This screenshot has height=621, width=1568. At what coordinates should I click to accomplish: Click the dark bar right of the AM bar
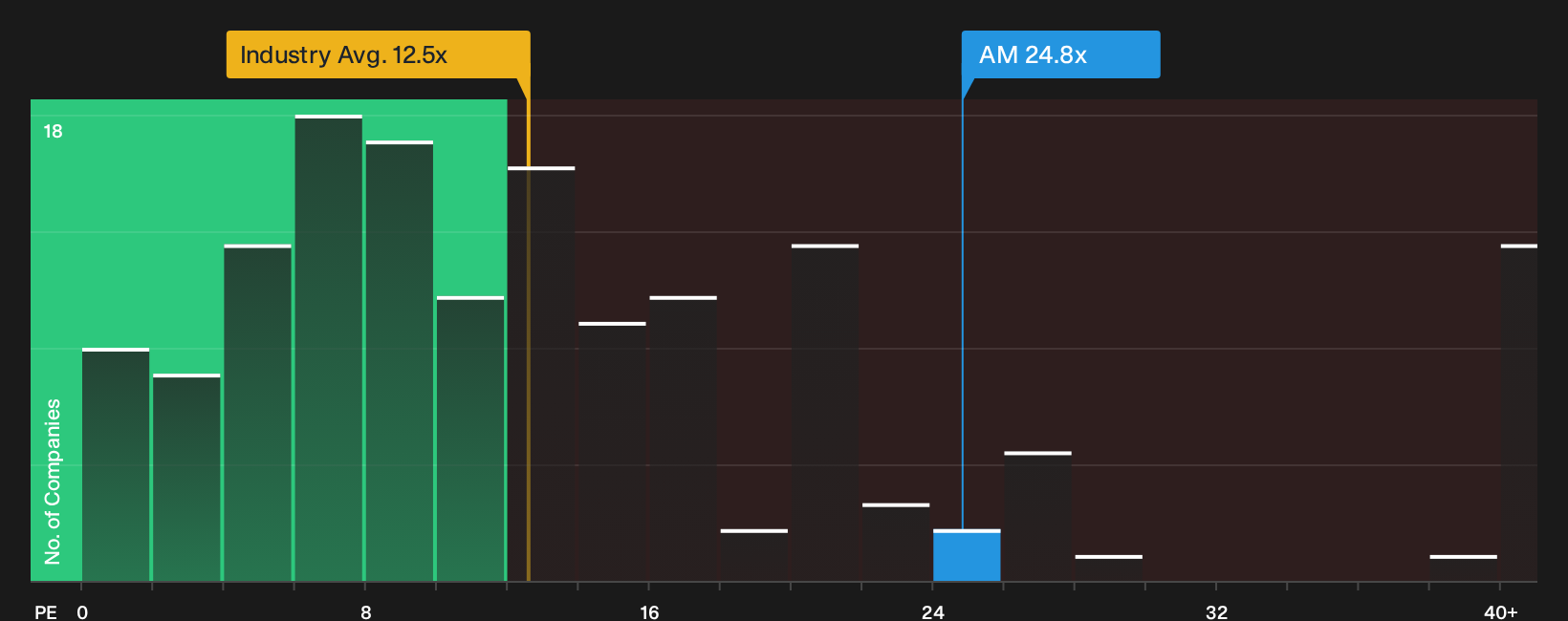pos(1037,516)
